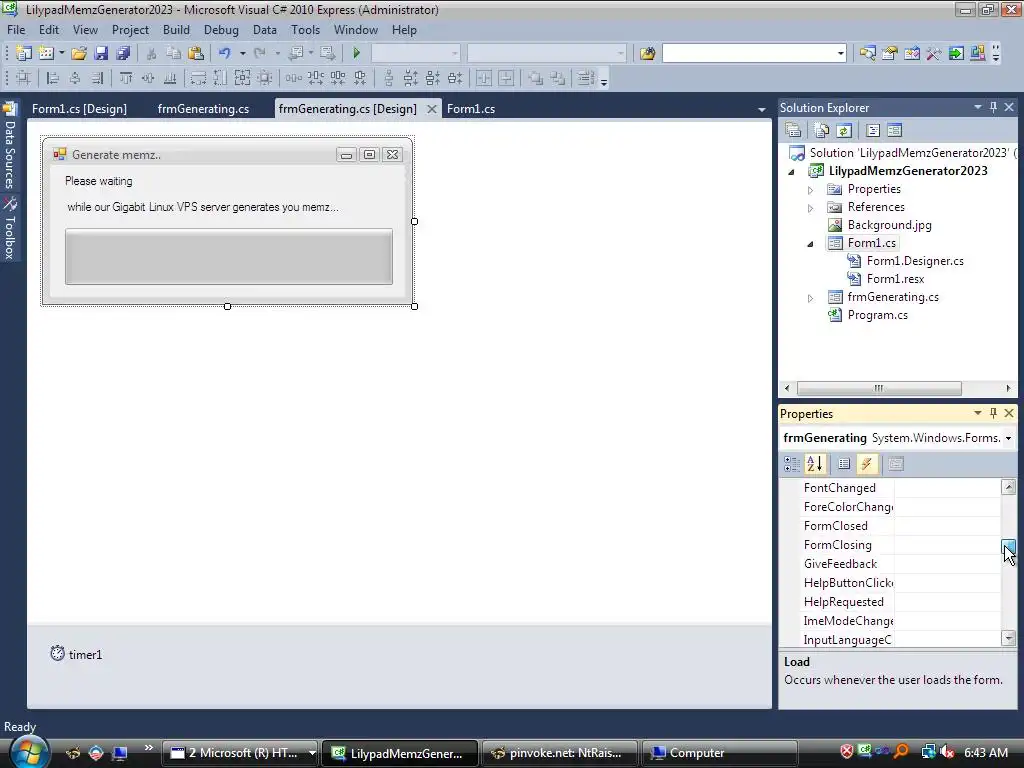The image size is (1024, 768).
Task: Open pinvoke.net taskbar window
Action: click(558, 753)
